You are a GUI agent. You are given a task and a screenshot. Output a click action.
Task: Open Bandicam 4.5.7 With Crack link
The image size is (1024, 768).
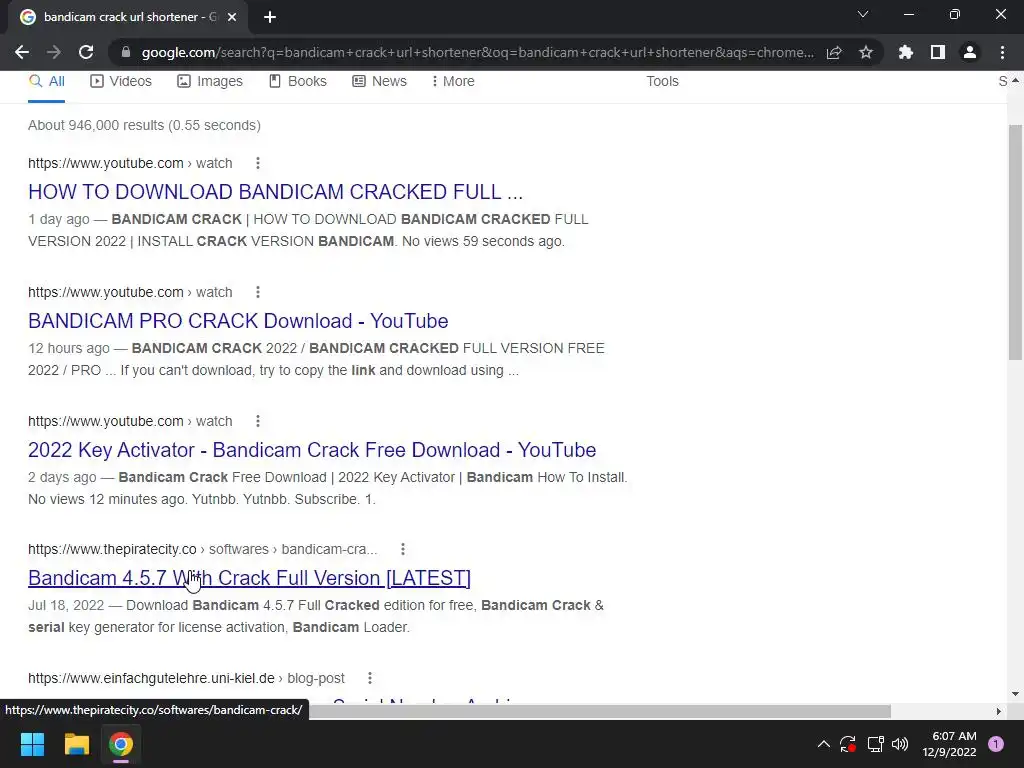[249, 578]
